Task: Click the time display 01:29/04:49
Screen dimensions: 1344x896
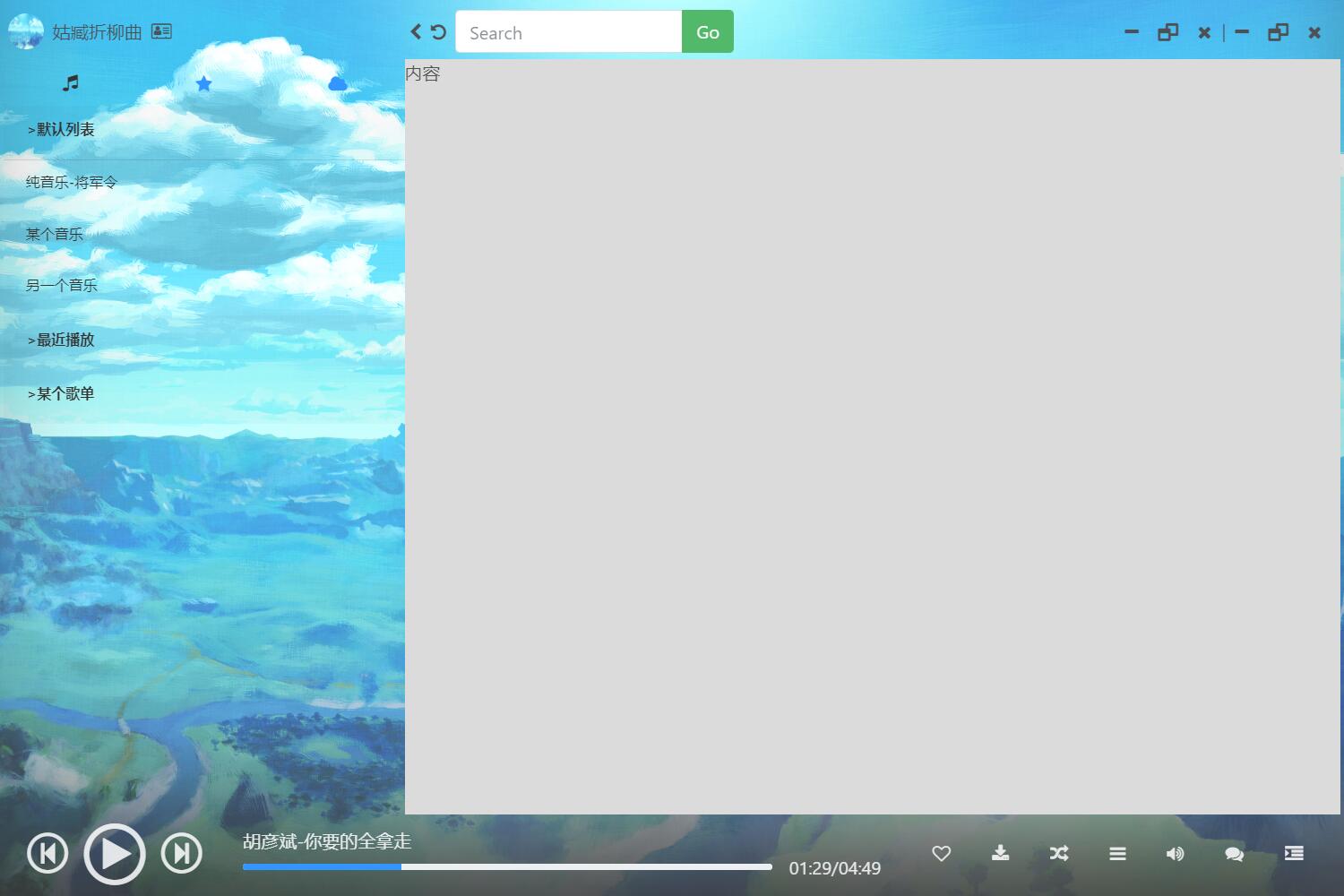Action: [835, 868]
